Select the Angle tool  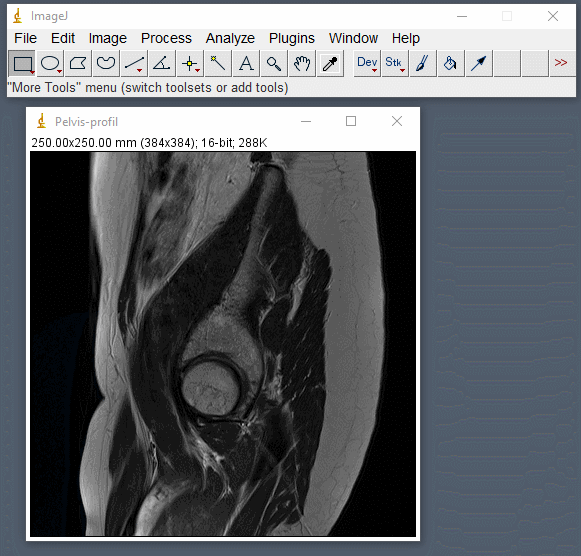162,64
